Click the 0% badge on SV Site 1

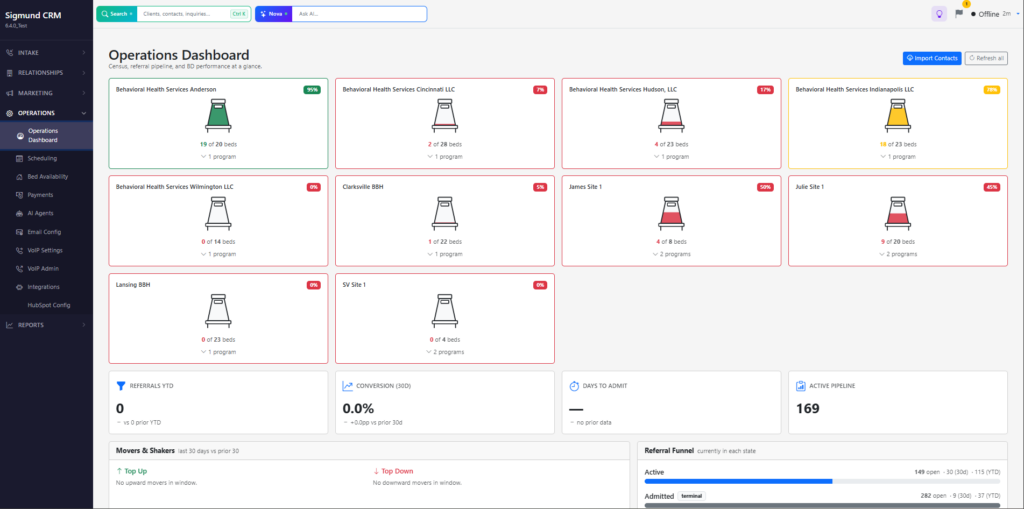[540, 285]
